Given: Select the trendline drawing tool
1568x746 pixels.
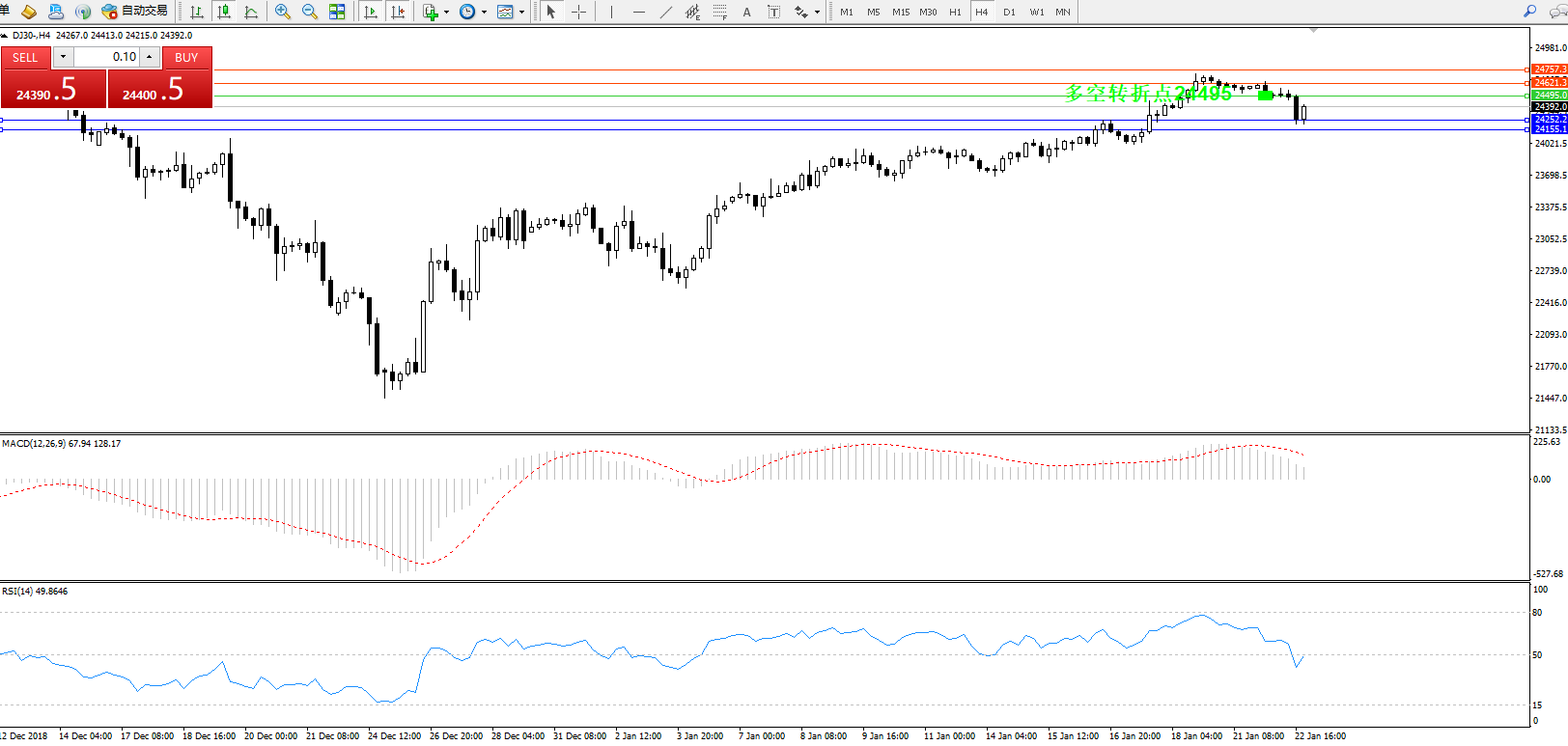Looking at the screenshot, I should [x=666, y=12].
